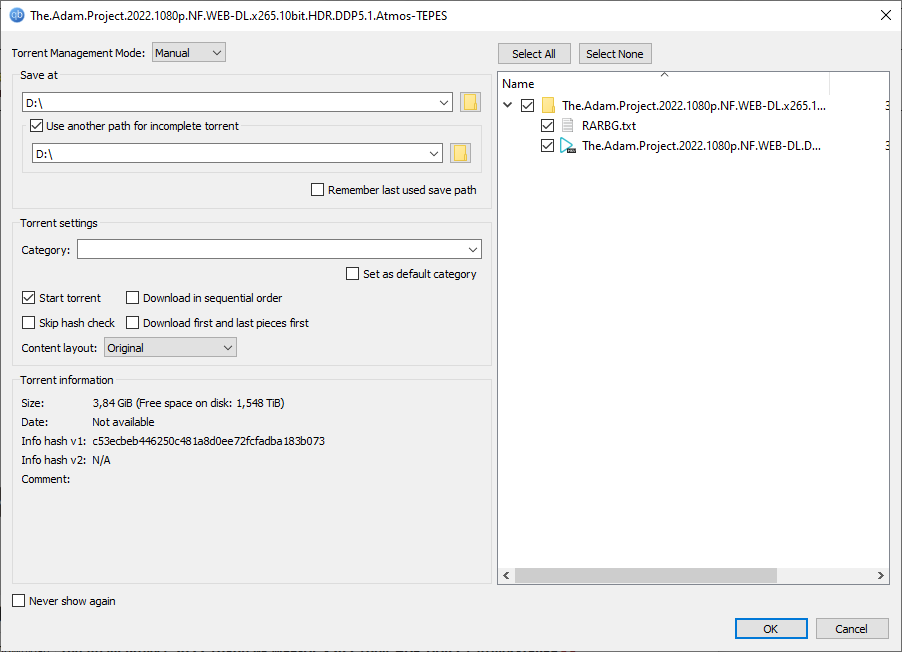This screenshot has width=902, height=652.
Task: Click the horizontal scrollbar thumb in file list
Action: (x=645, y=575)
